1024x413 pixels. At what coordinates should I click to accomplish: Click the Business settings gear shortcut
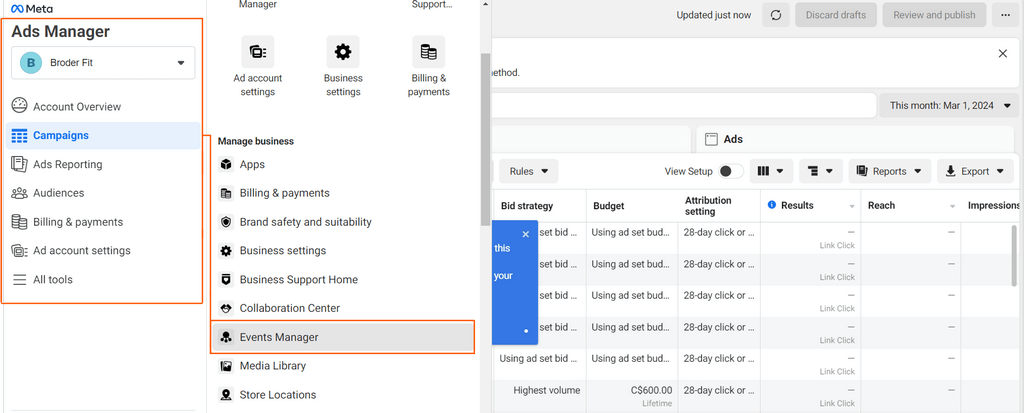coord(343,52)
